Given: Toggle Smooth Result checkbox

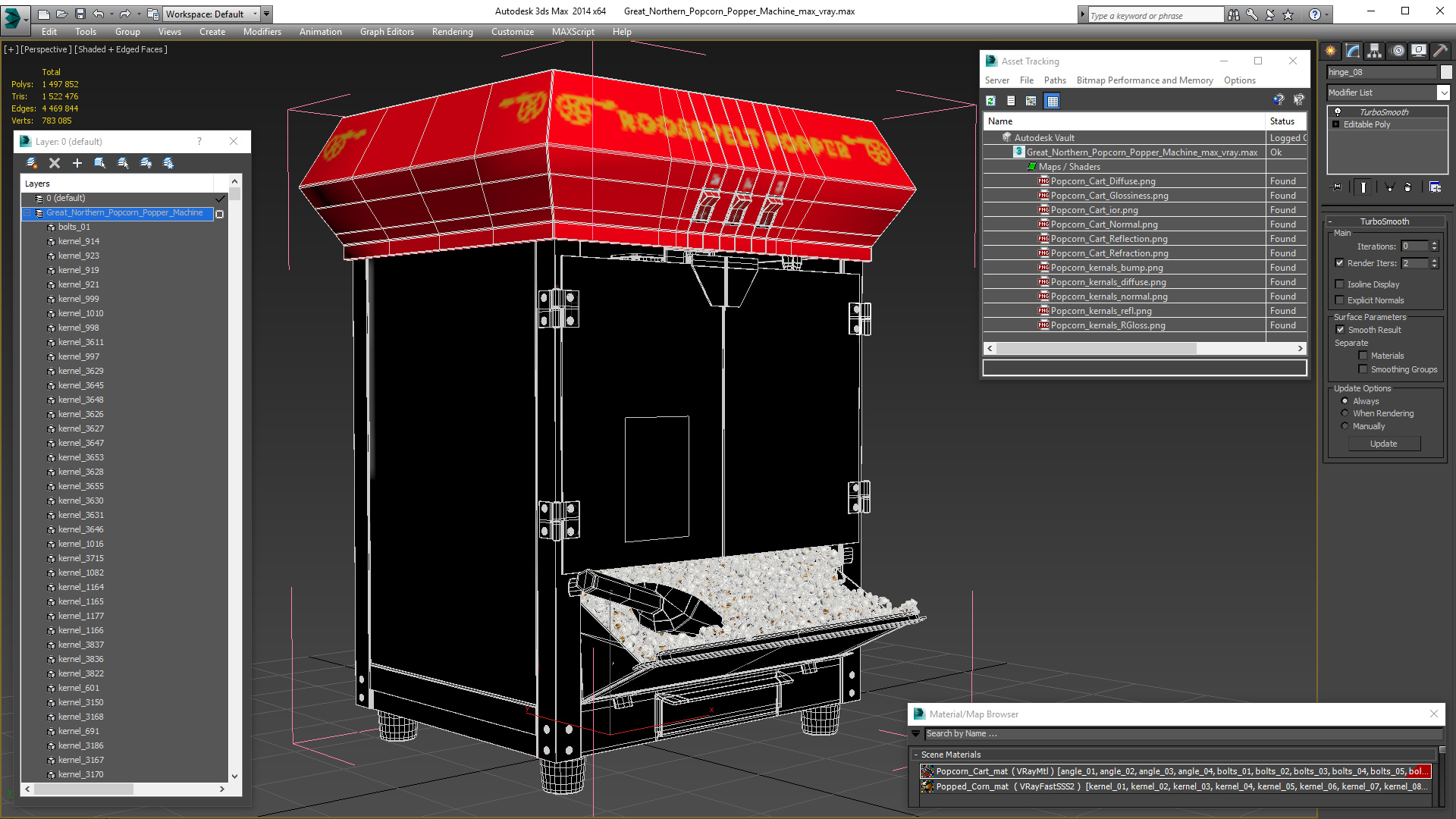Looking at the screenshot, I should [x=1340, y=330].
